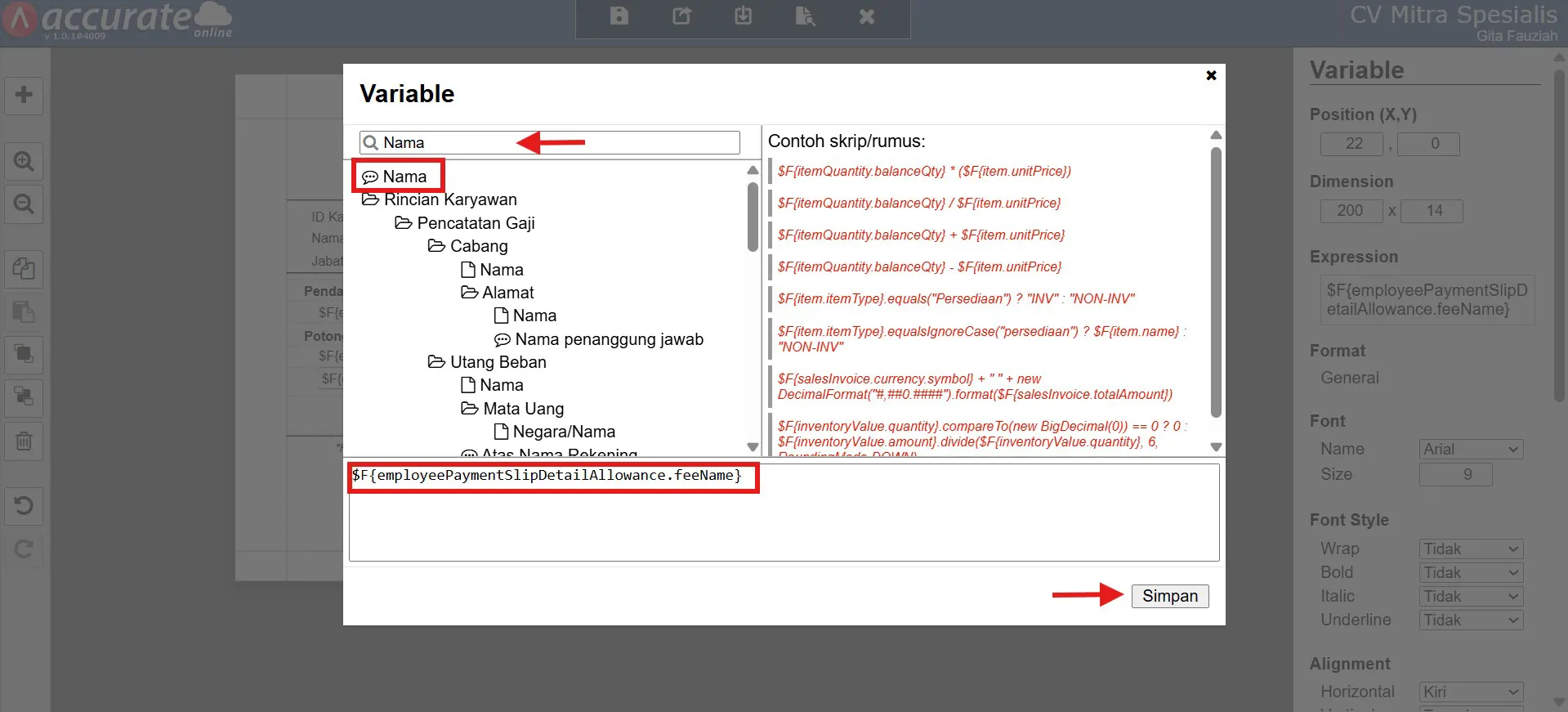This screenshot has height=712, width=1568.
Task: Open the font Name dropdown showing Arial
Action: (x=1471, y=449)
